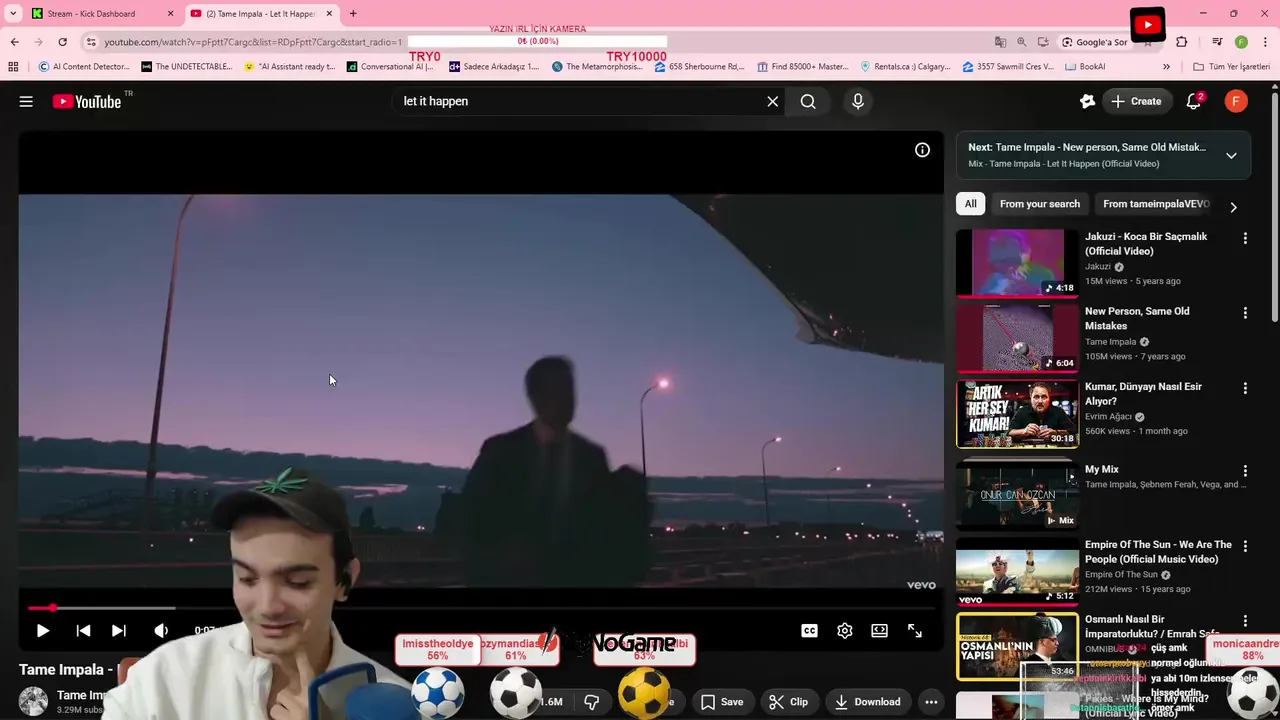
Task: Toggle closed captions
Action: [809, 631]
